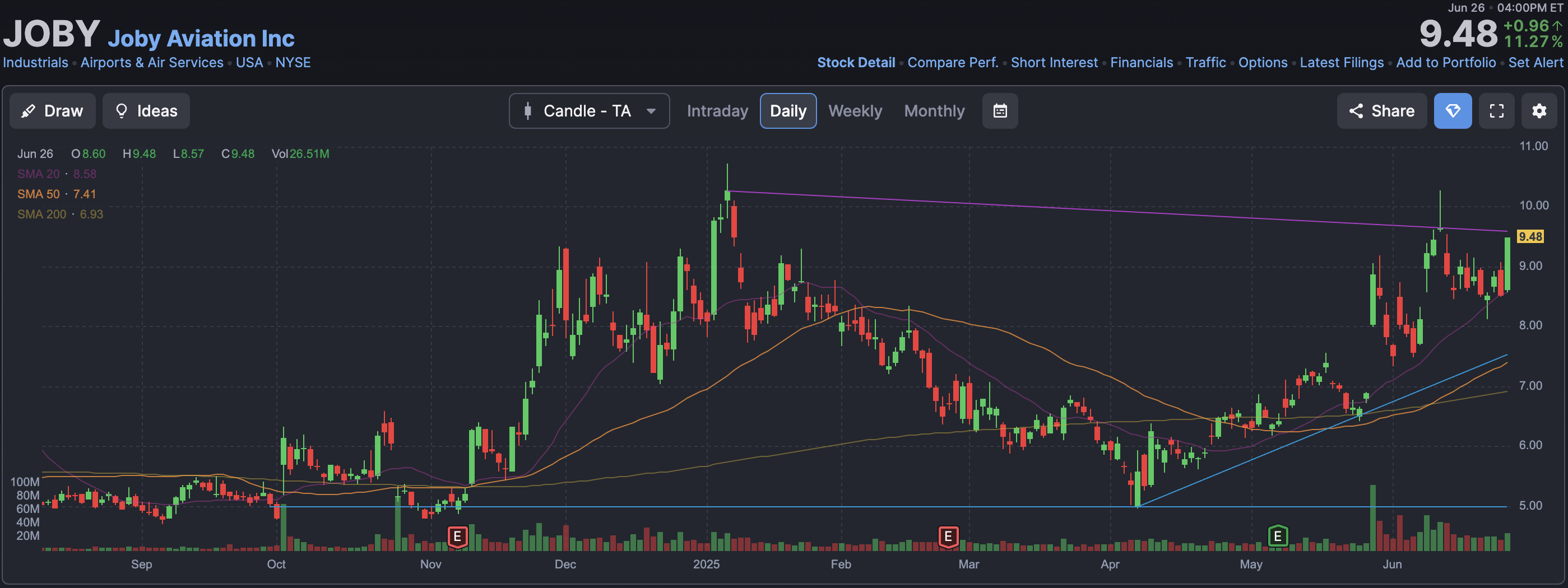Click the Share button
Image resolution: width=1568 pixels, height=588 pixels.
(1382, 111)
